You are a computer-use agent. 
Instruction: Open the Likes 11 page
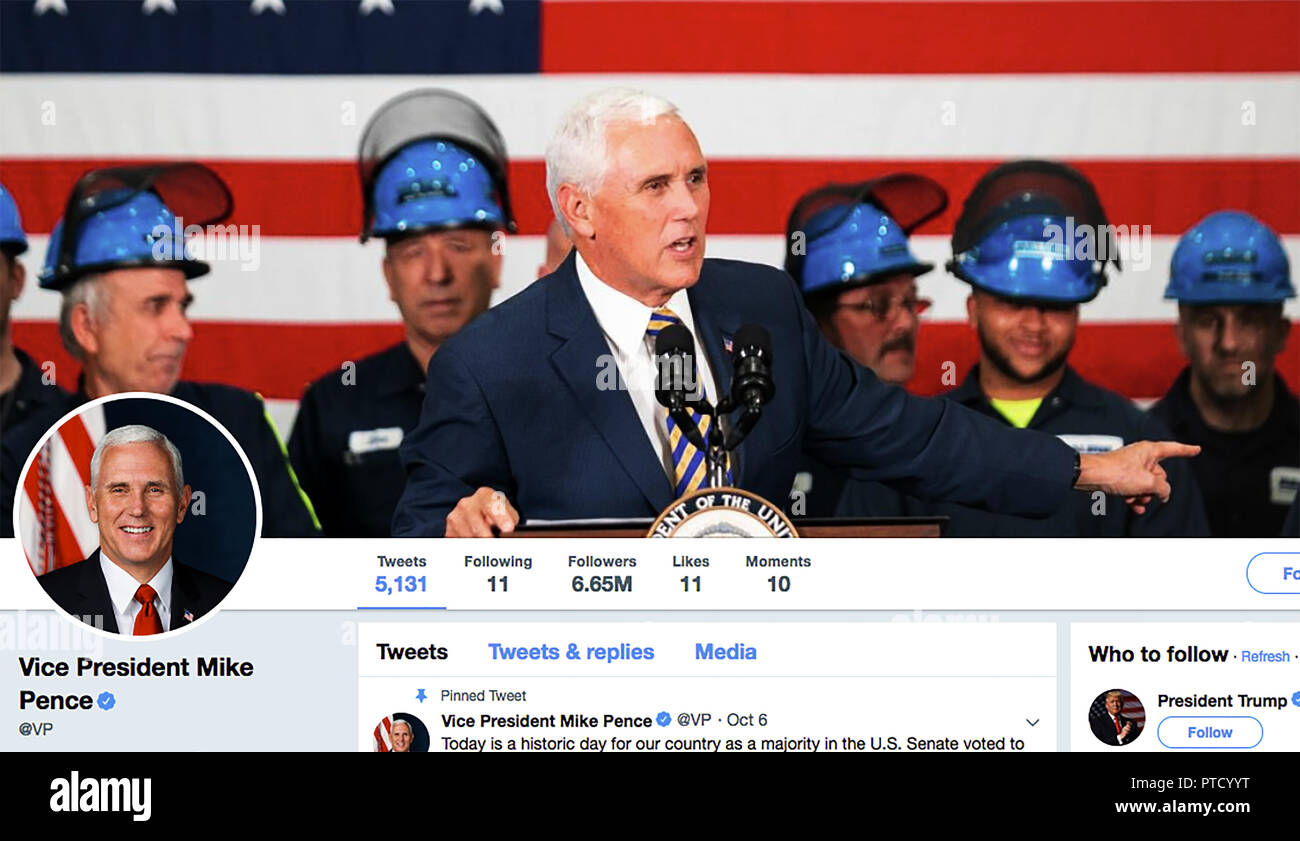click(690, 574)
